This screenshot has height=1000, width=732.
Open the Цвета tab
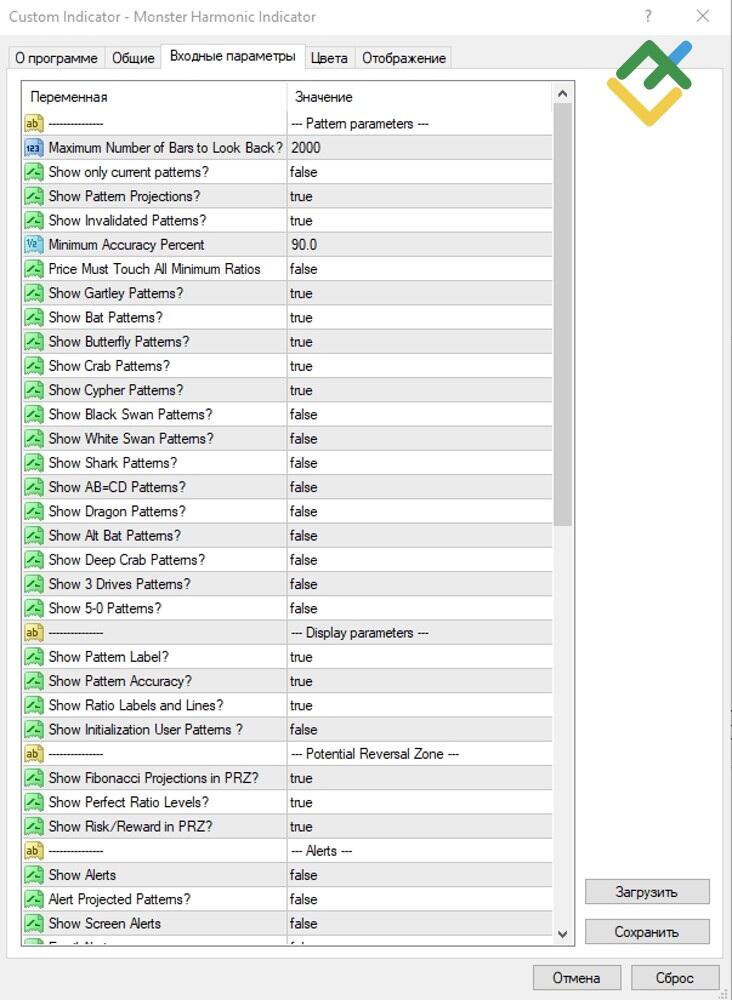[329, 58]
